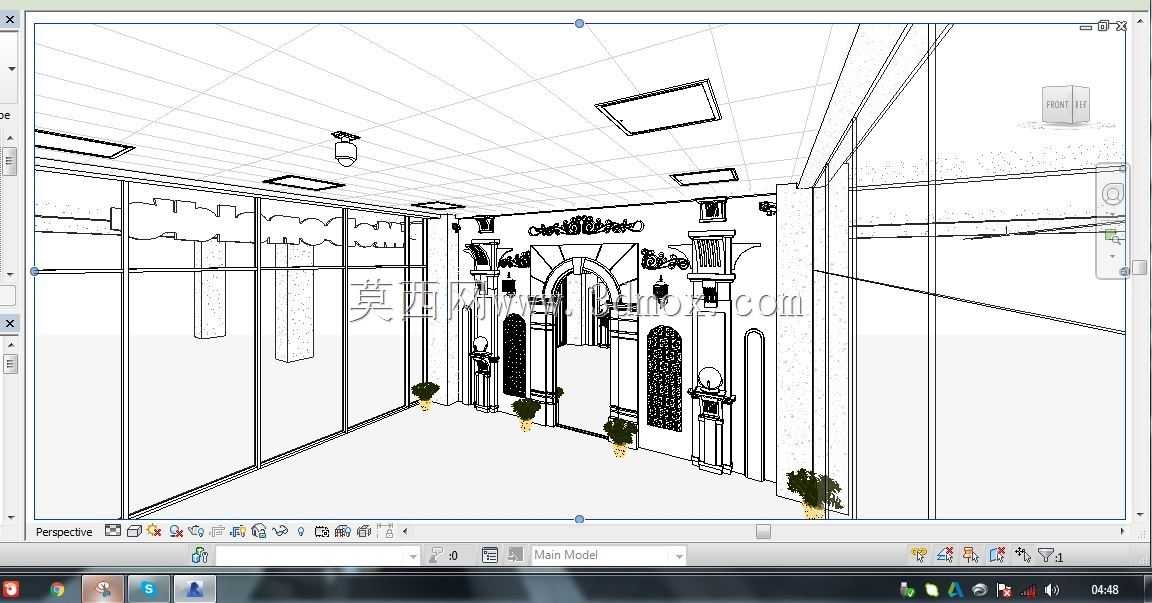Click horizontal scrollbar right arrow
This screenshot has height=603, width=1152.
coord(1122,531)
